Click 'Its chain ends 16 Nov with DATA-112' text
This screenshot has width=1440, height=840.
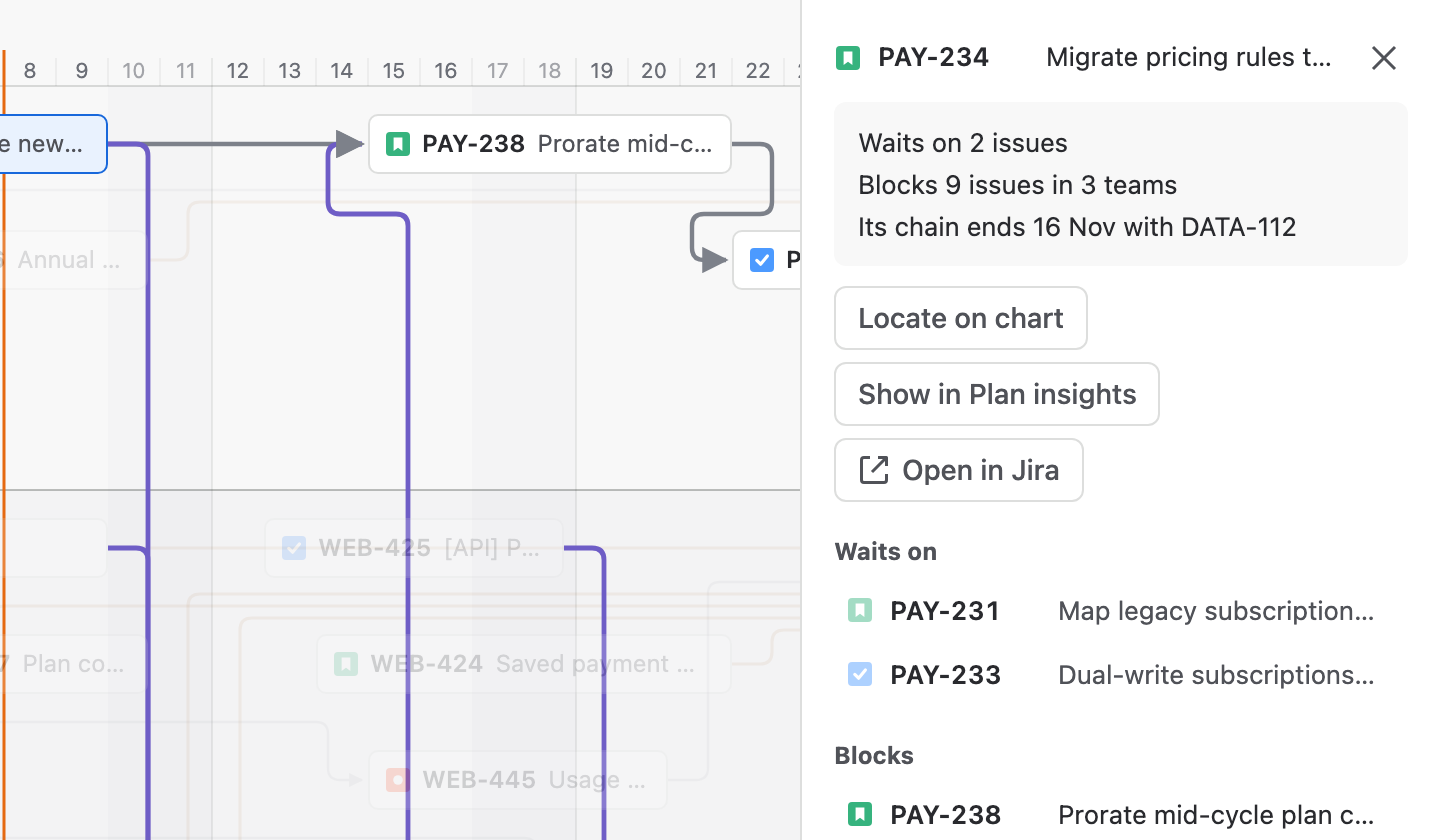coord(1077,227)
